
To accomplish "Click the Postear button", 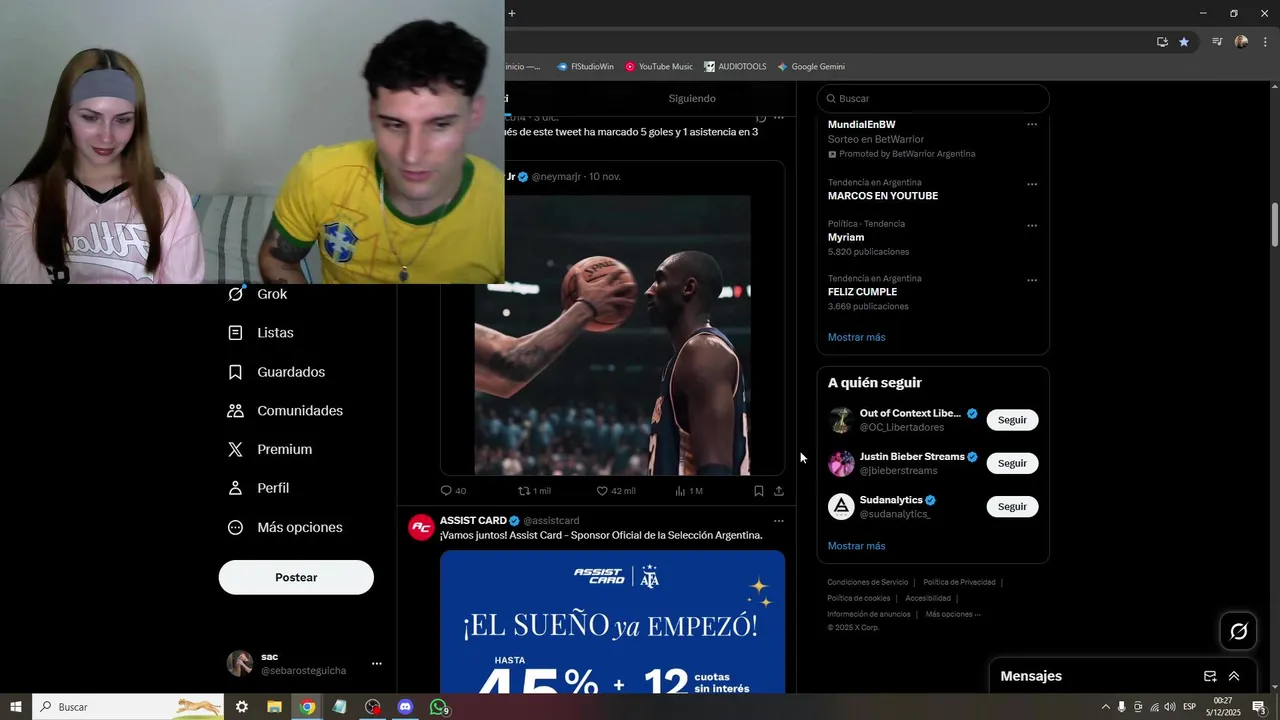I will [x=296, y=577].
